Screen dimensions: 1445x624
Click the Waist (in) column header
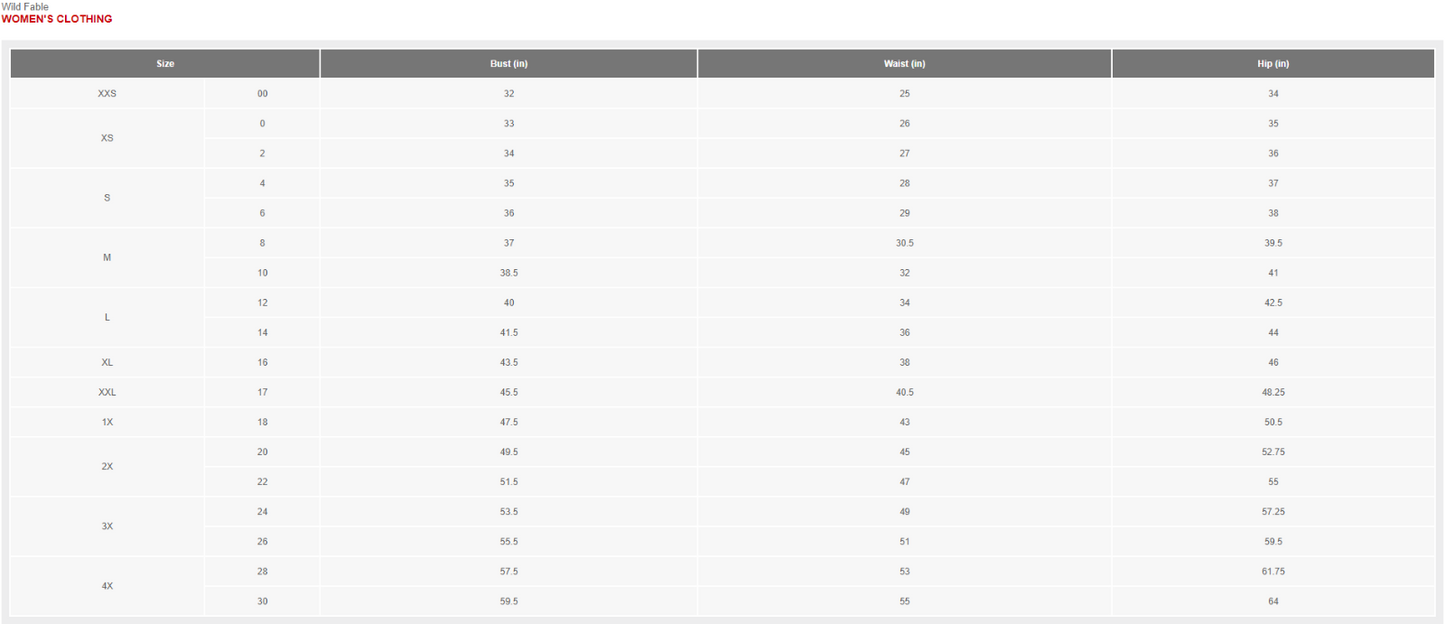(x=905, y=64)
